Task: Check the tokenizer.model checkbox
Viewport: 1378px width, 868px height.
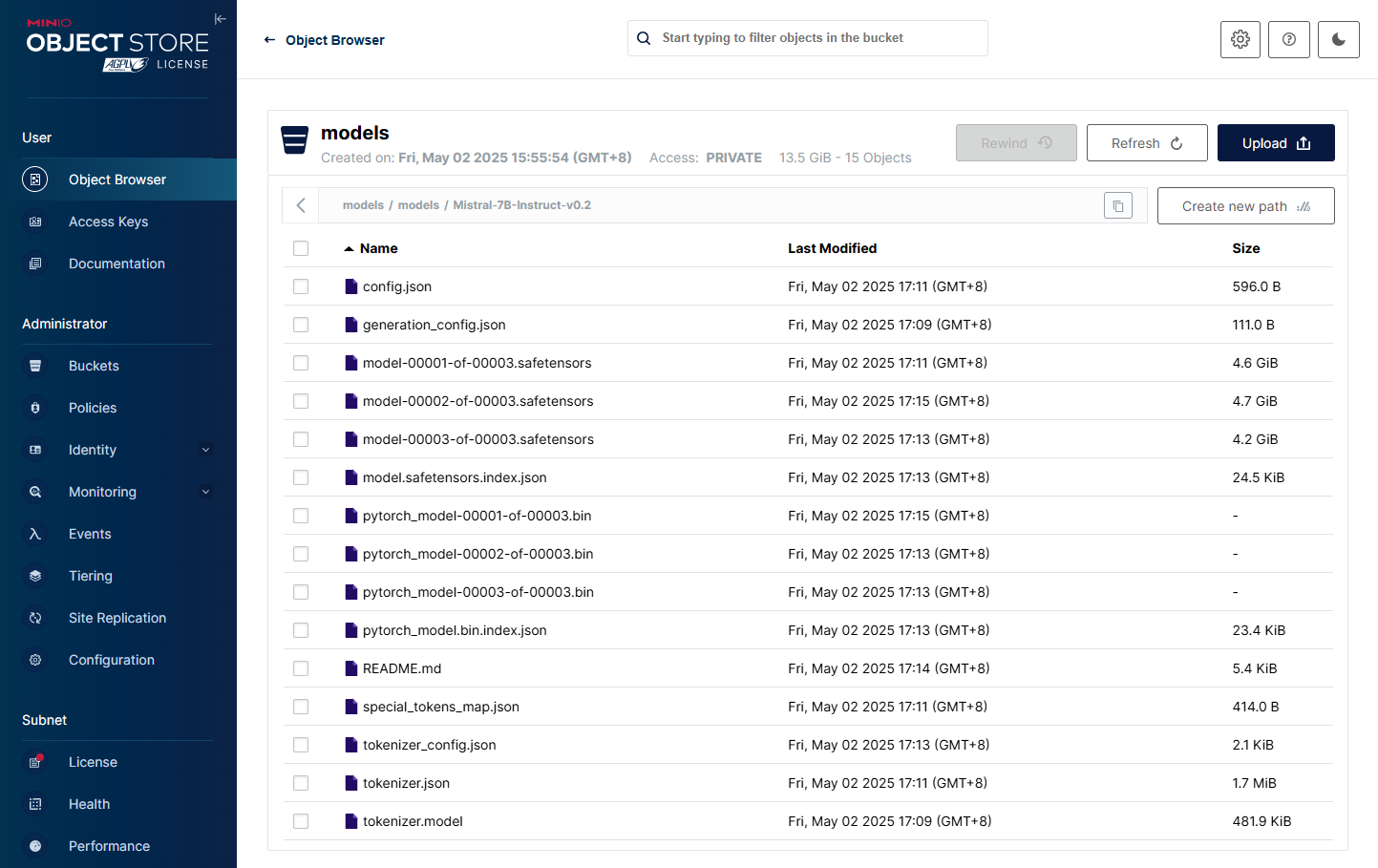Action: [x=301, y=821]
